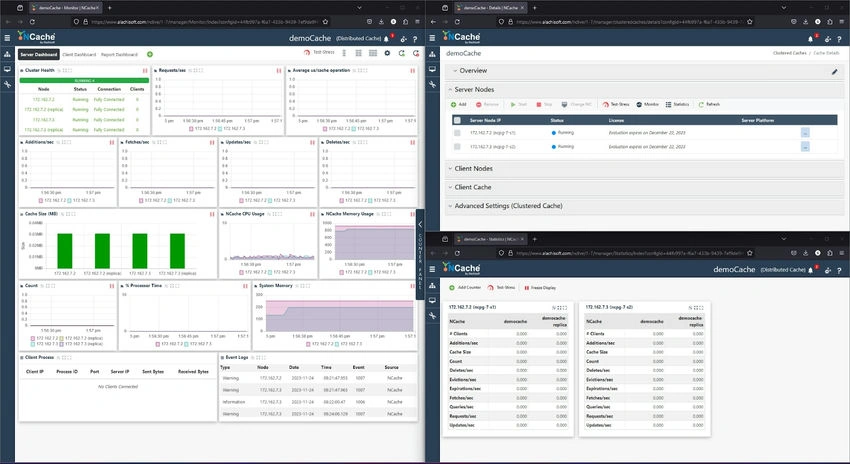850x464 pixels.
Task: Select demoCache Monitor browser tab
Action: 65,8
